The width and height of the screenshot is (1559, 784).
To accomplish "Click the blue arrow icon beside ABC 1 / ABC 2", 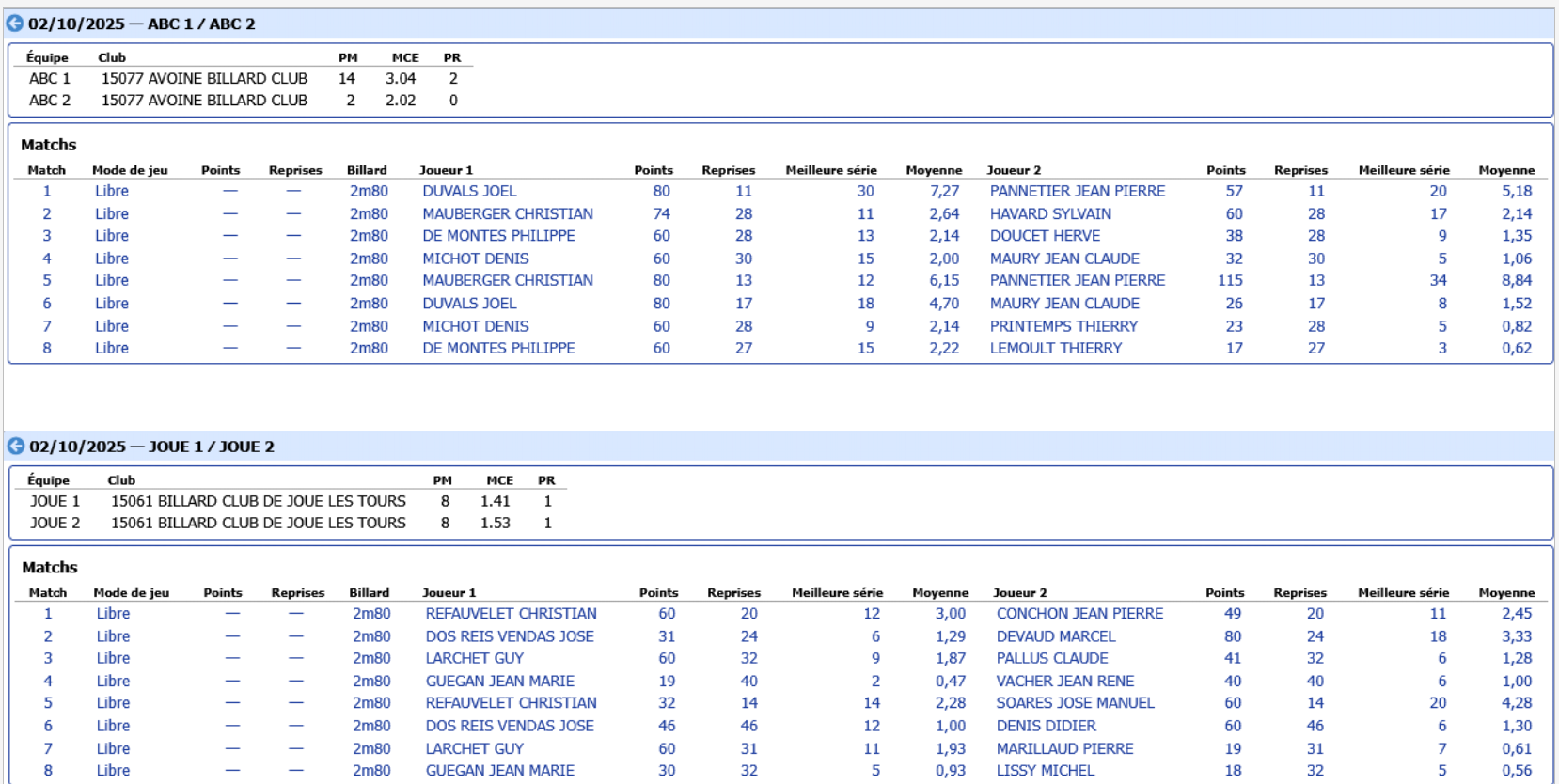I will (15, 24).
